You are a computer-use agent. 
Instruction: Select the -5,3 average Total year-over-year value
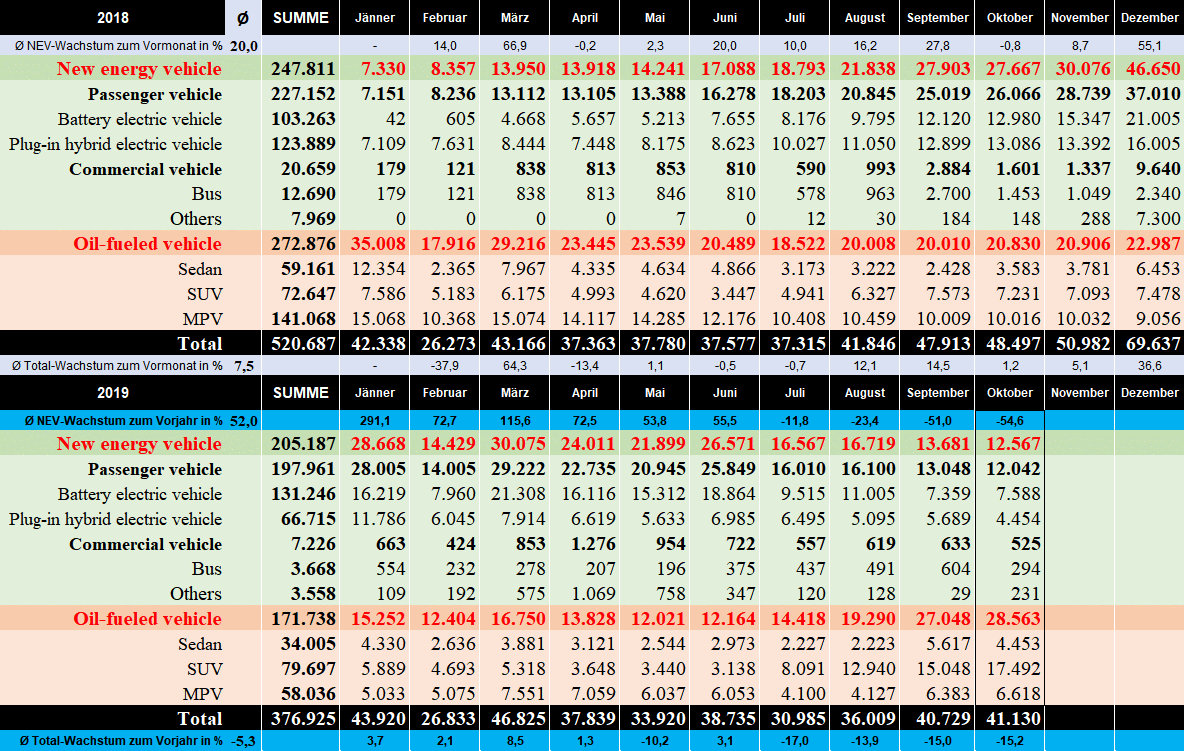tap(243, 741)
